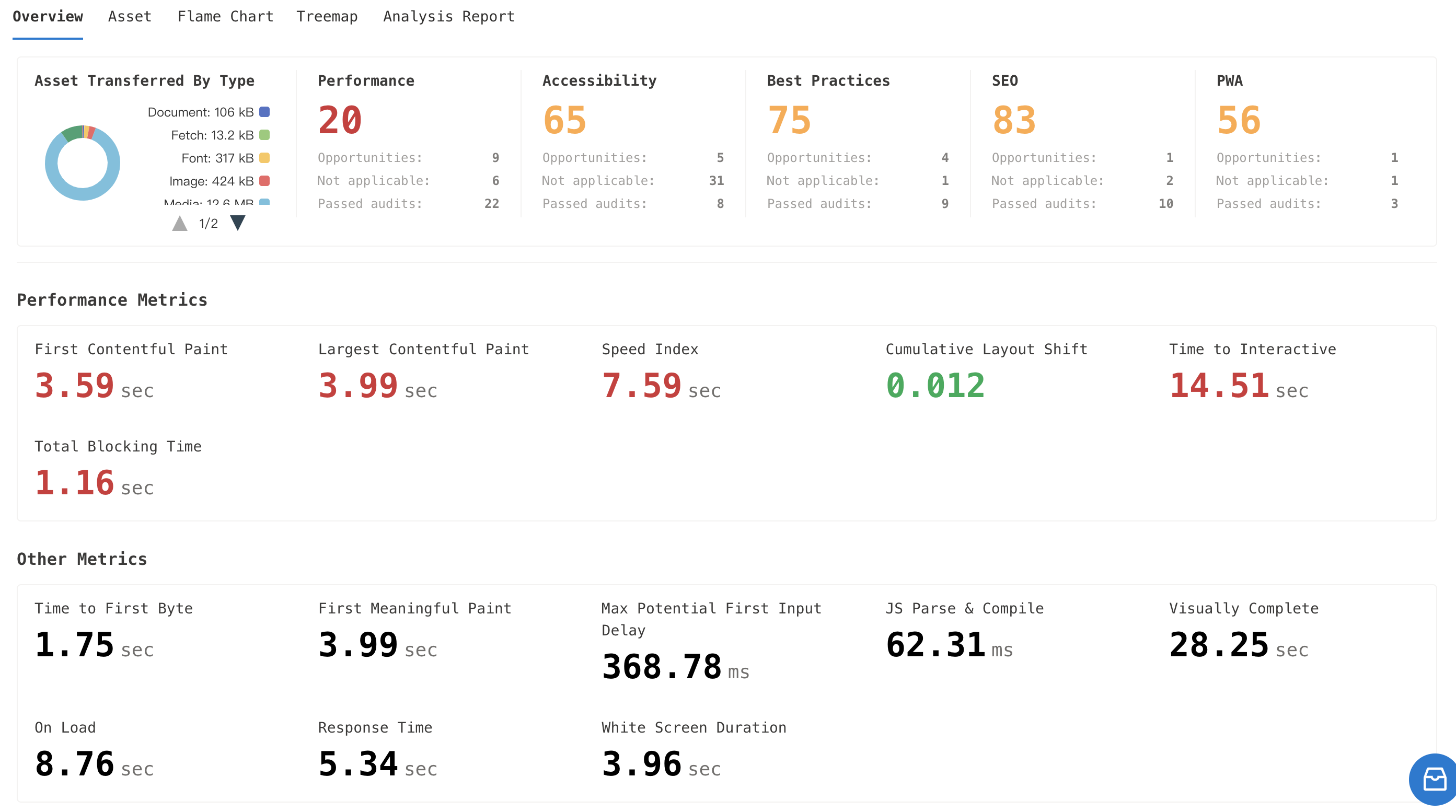Click the Best Practices score 75
Screen dimensions: 1456x812
789,120
